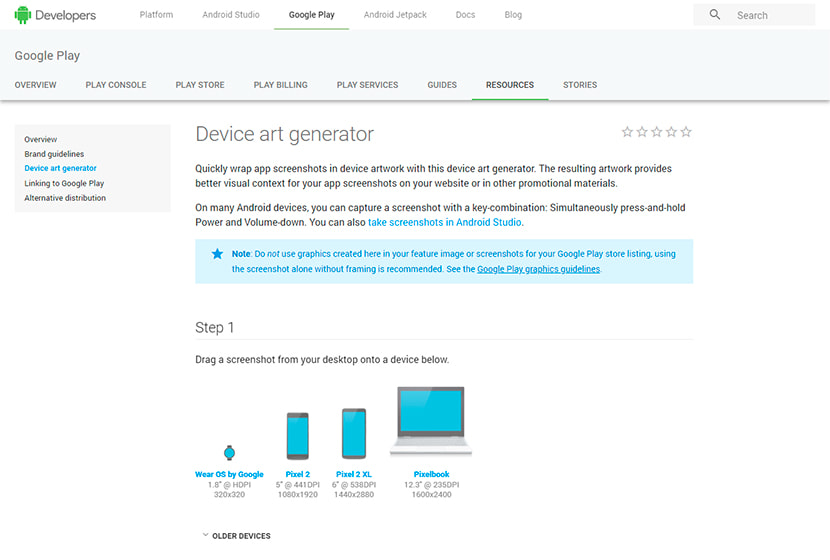Image resolution: width=830 pixels, height=560 pixels.
Task: Select the Wear OS watch device image
Action: [229, 453]
